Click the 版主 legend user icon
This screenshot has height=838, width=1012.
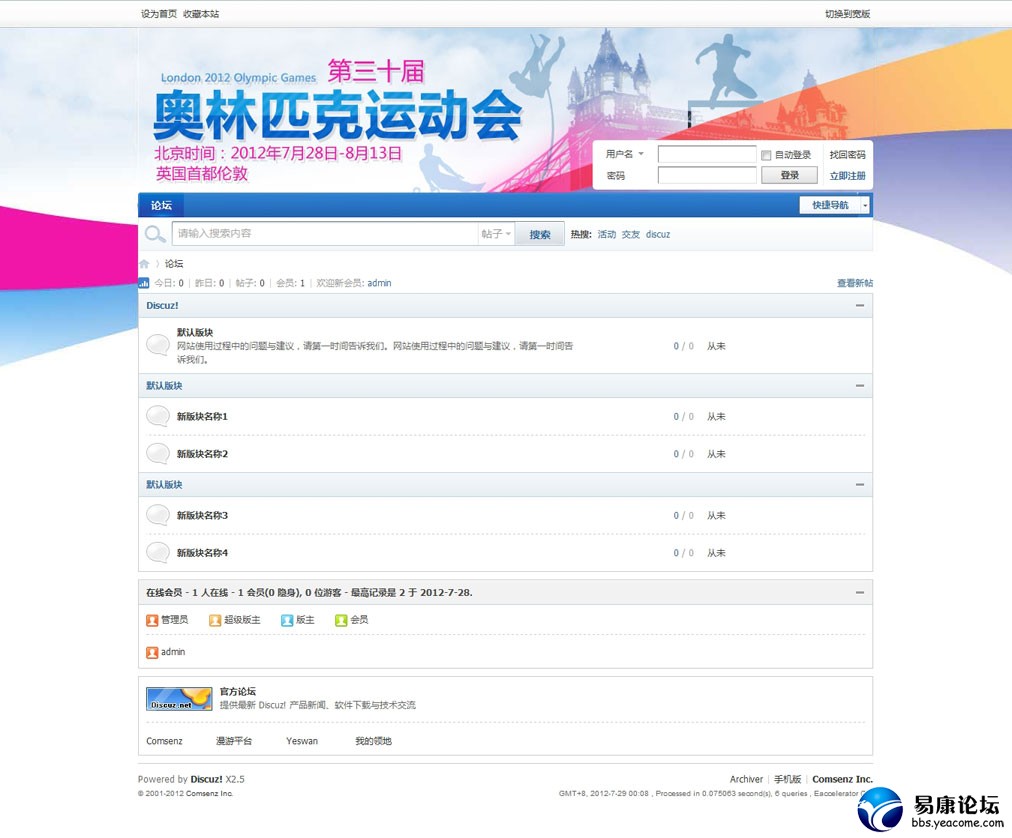pyautogui.click(x=287, y=620)
